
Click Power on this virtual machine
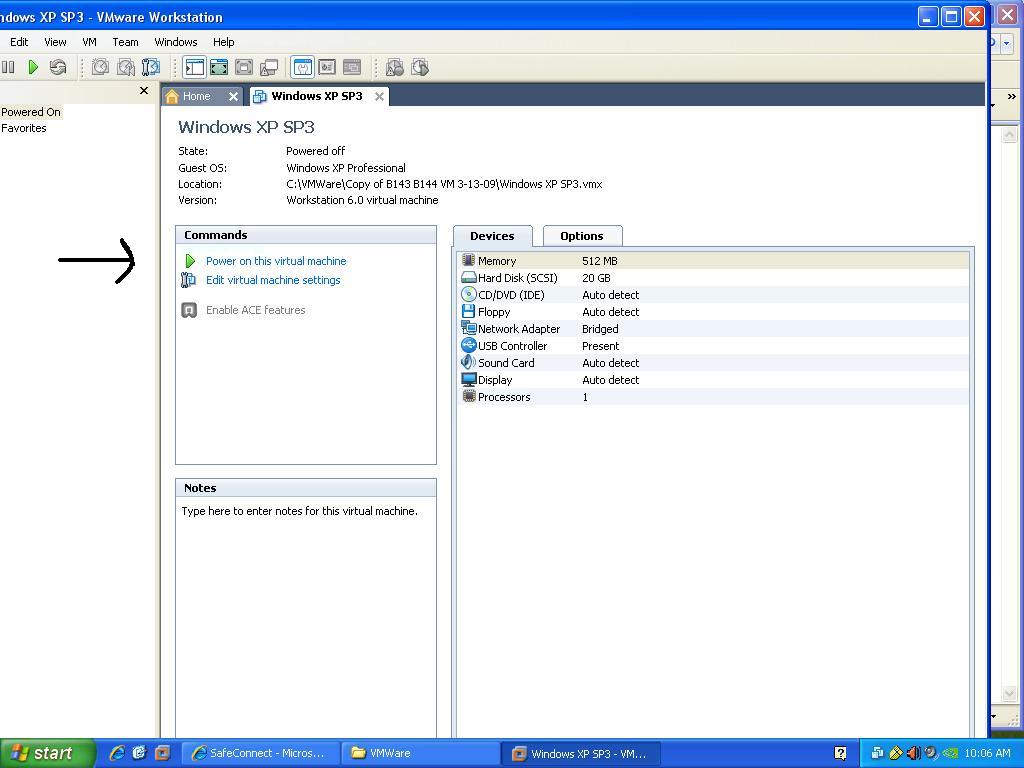coord(276,261)
